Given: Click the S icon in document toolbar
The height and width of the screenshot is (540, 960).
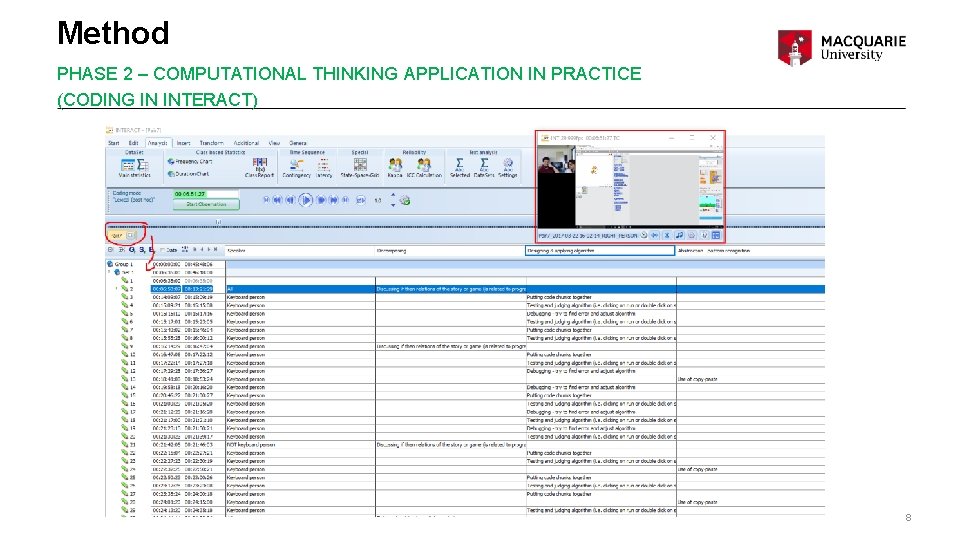Looking at the screenshot, I should (141, 250).
